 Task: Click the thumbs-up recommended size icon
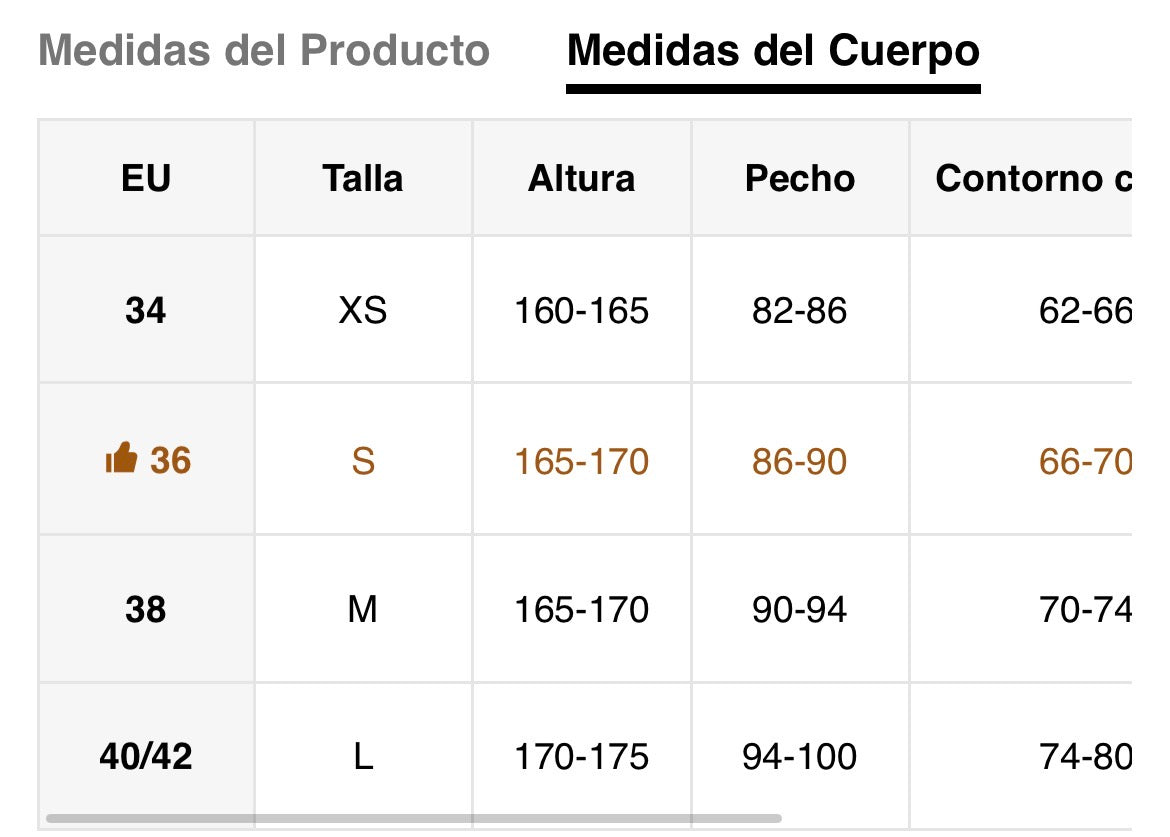pyautogui.click(x=120, y=460)
